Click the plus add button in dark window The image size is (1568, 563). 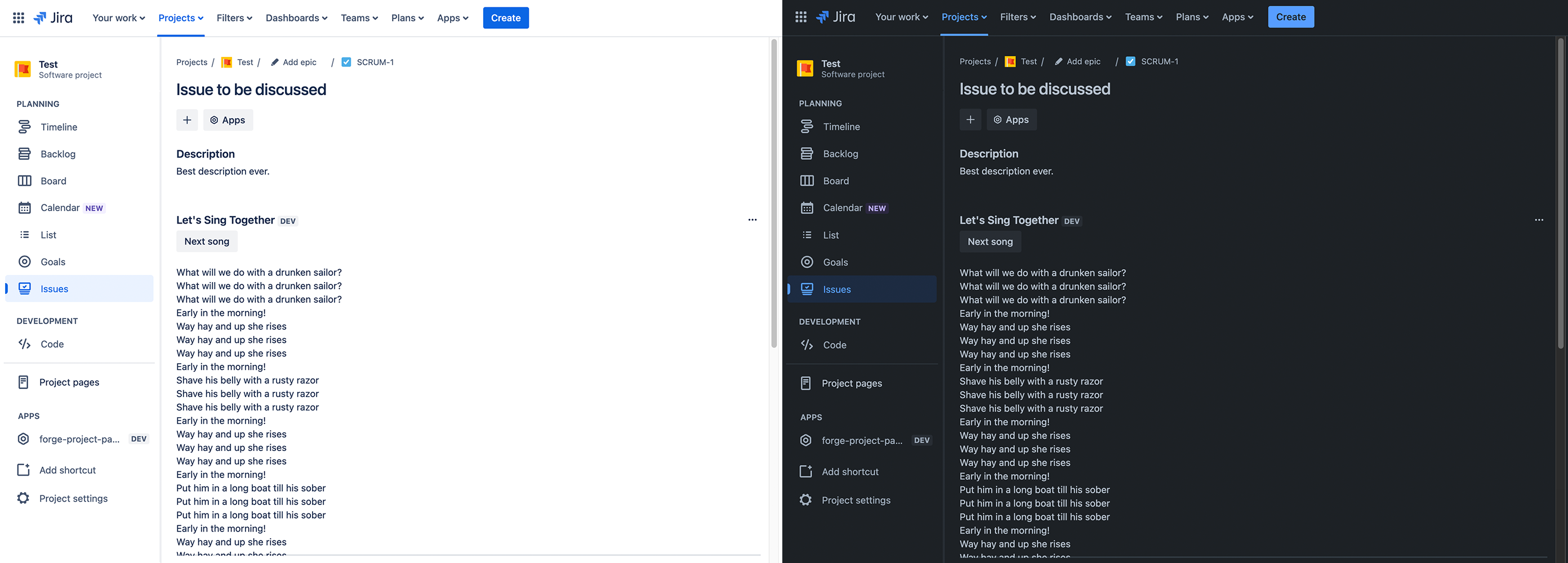[970, 120]
